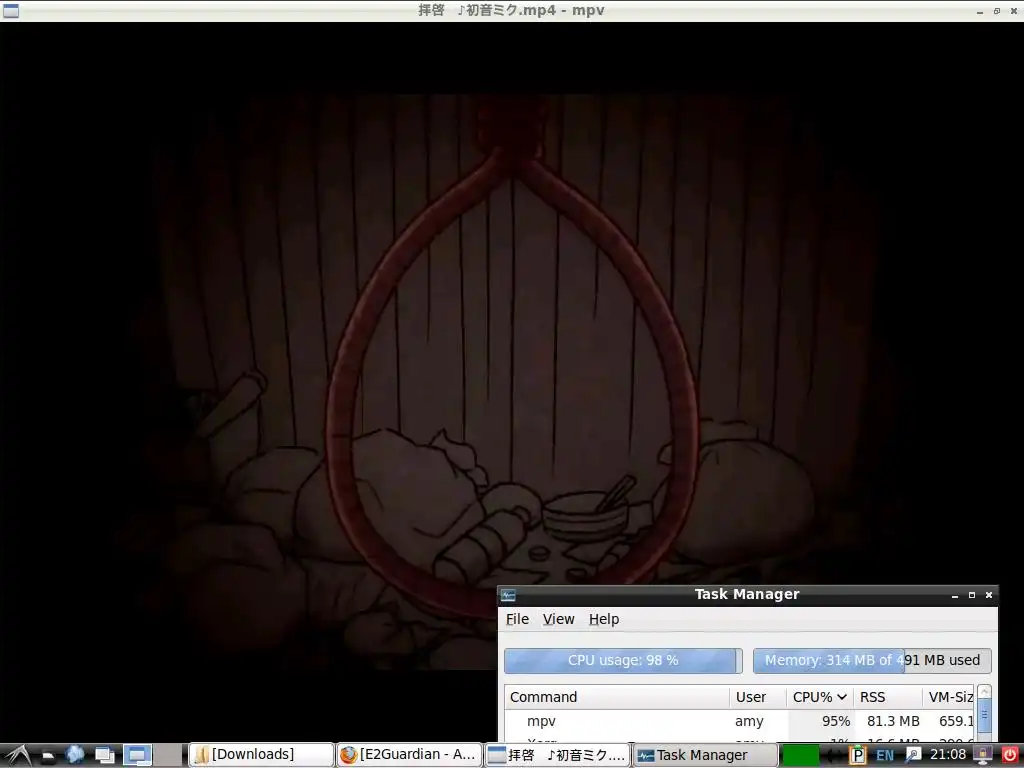This screenshot has width=1024, height=768.
Task: Select the Task Manager taskbar button
Action: (x=705, y=755)
